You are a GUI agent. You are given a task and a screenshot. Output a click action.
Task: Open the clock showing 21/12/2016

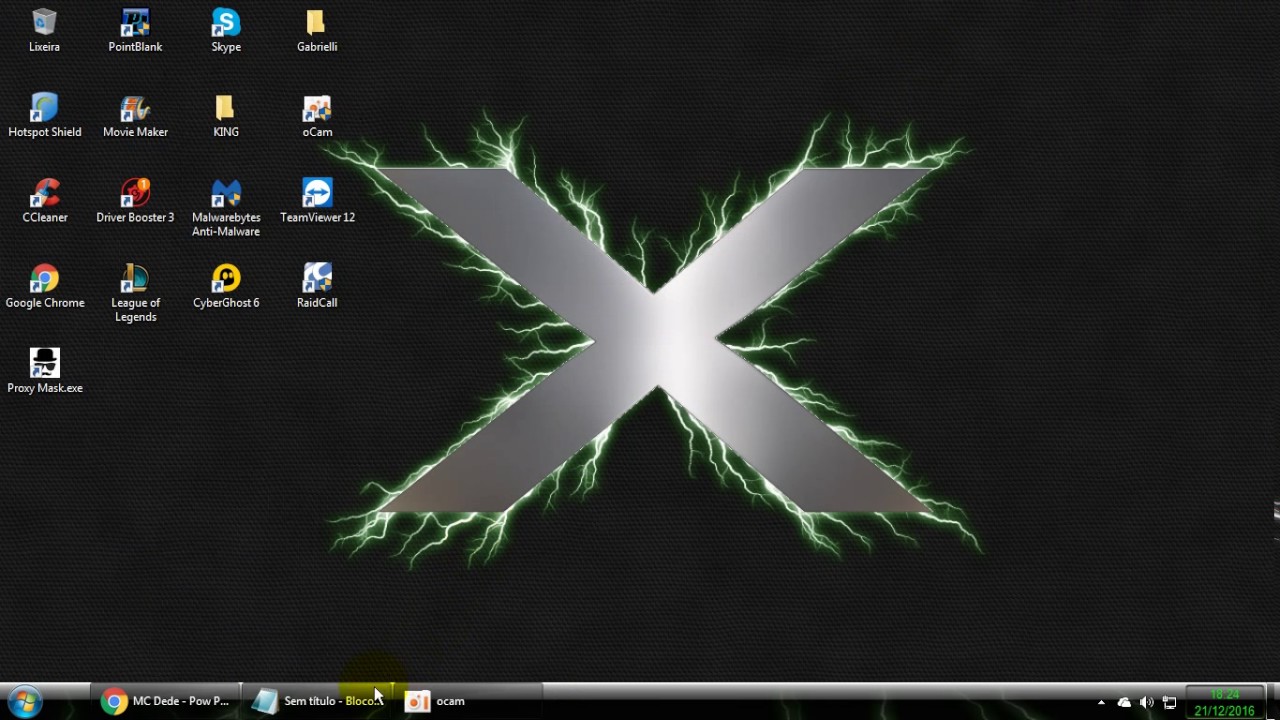(1224, 702)
